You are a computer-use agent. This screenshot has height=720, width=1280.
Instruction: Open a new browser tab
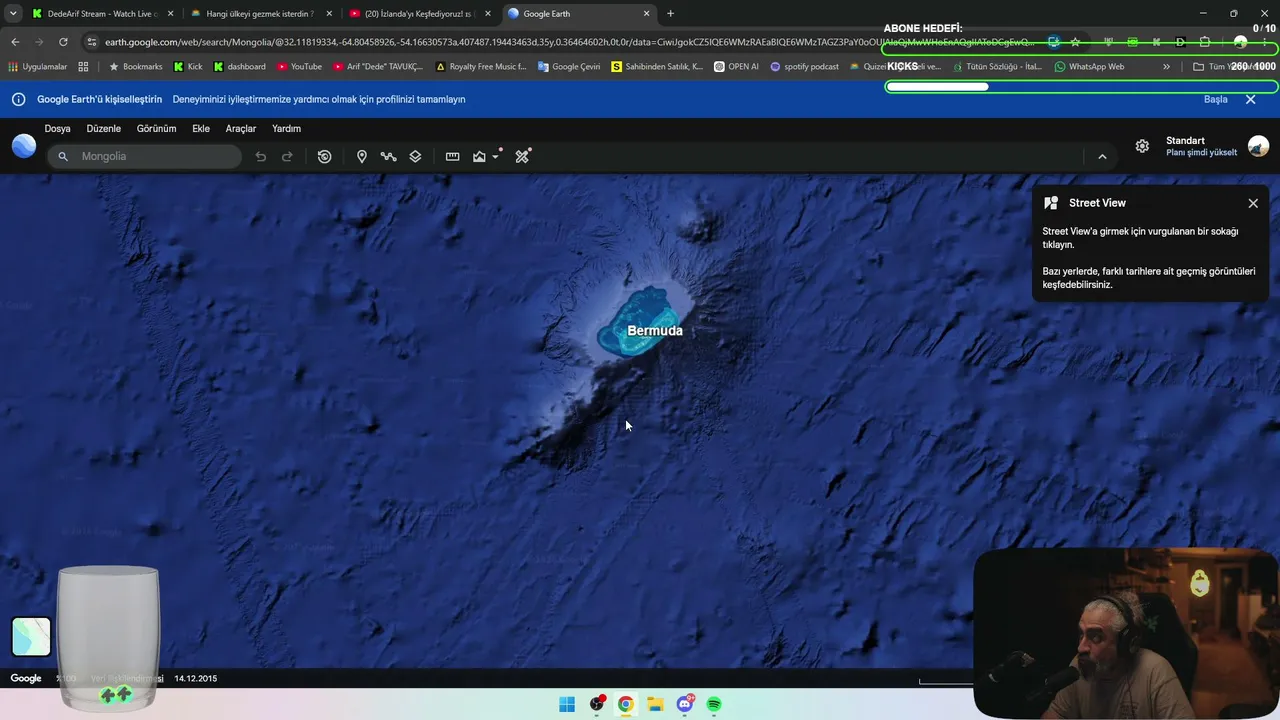click(x=670, y=14)
